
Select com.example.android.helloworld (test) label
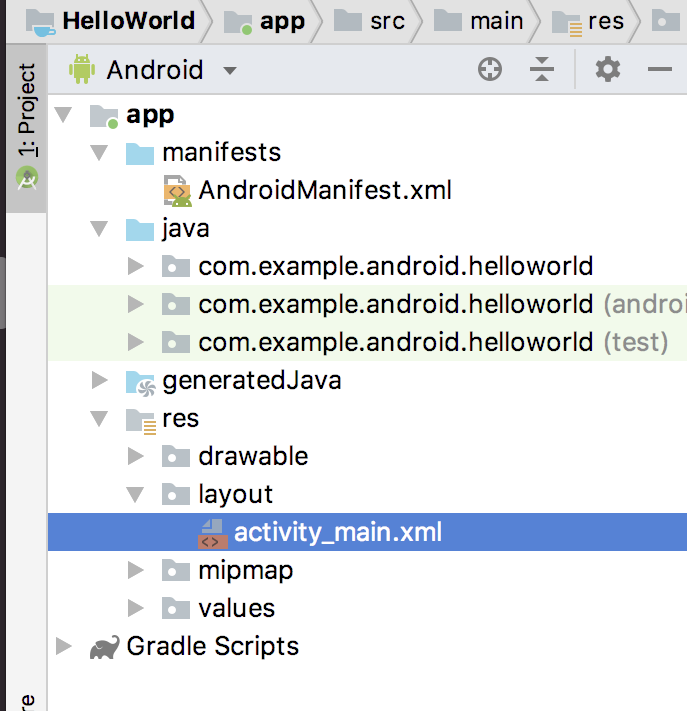(x=433, y=342)
